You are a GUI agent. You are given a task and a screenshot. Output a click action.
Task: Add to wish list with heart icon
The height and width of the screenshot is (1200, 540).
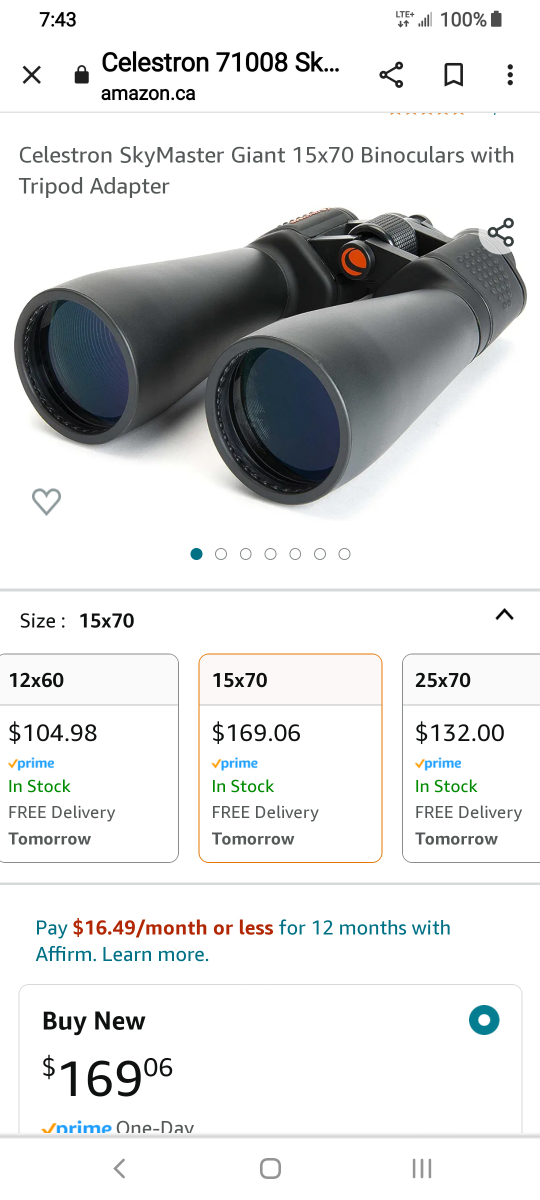pyautogui.click(x=46, y=501)
